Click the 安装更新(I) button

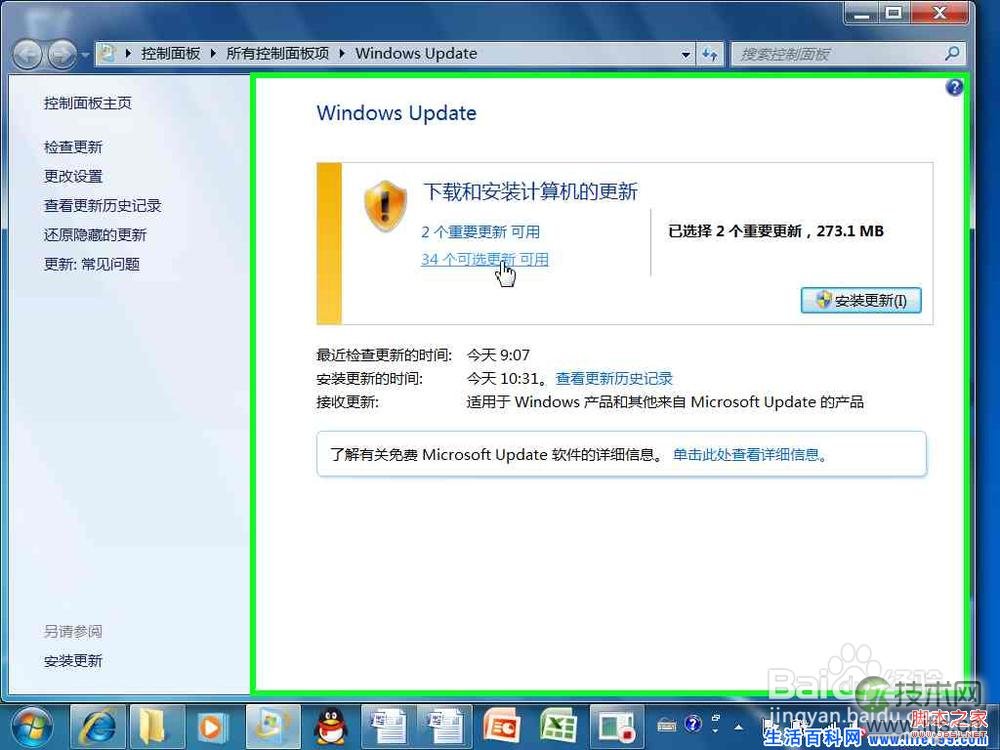tap(861, 300)
